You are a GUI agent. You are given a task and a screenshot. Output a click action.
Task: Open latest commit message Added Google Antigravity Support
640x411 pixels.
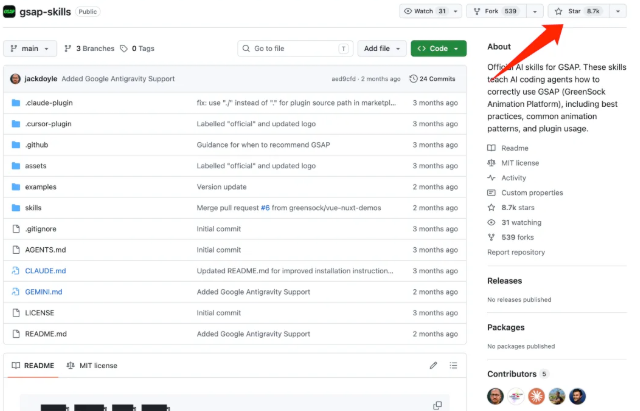tap(118, 79)
